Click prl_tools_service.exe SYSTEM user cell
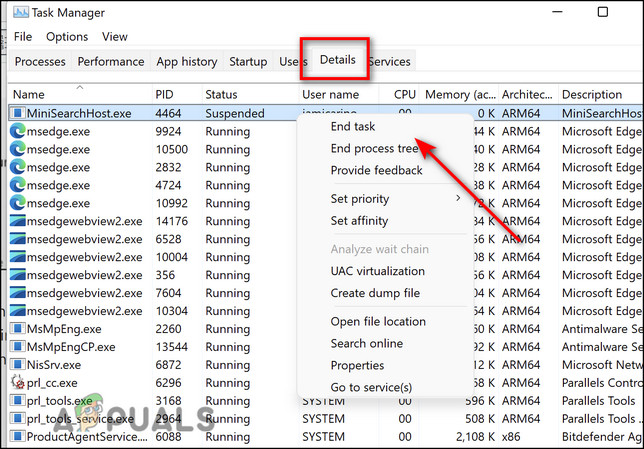 click(324, 419)
